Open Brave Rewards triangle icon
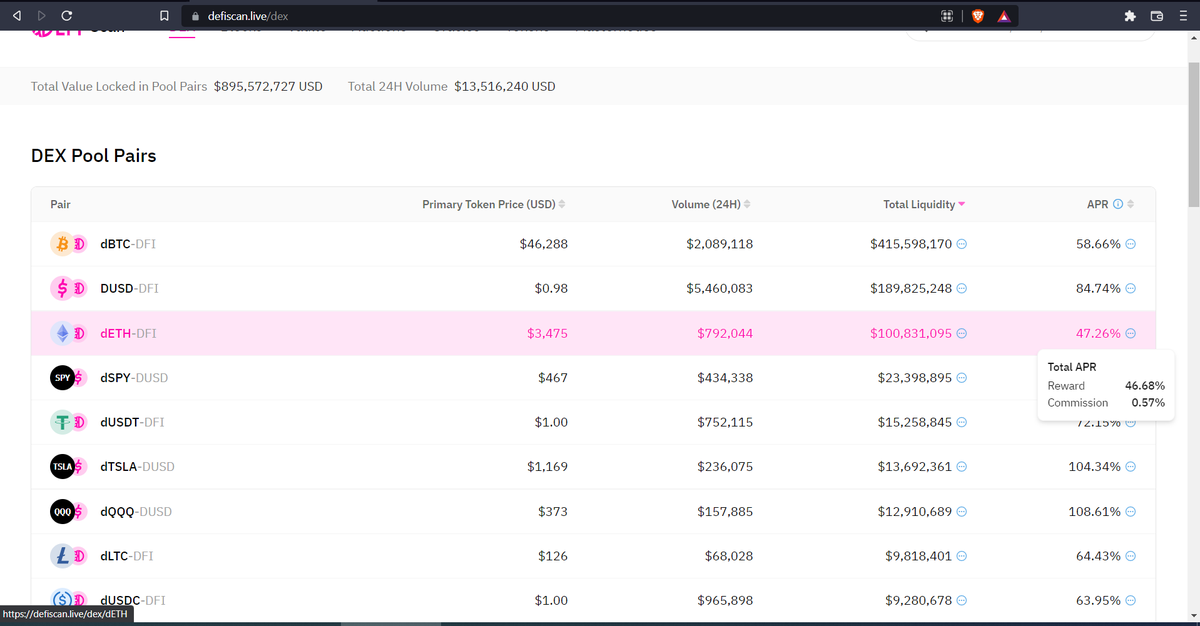1200x626 pixels. coord(1005,17)
